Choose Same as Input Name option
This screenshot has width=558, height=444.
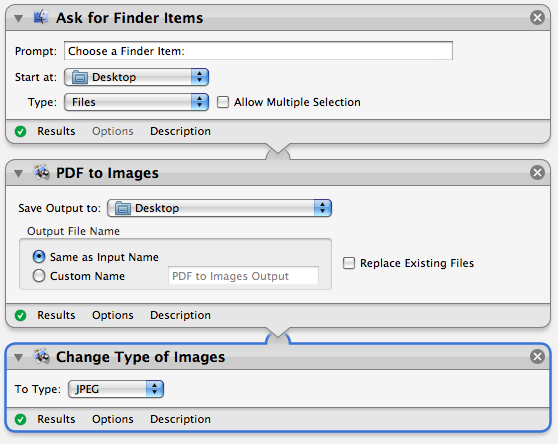pos(39,257)
